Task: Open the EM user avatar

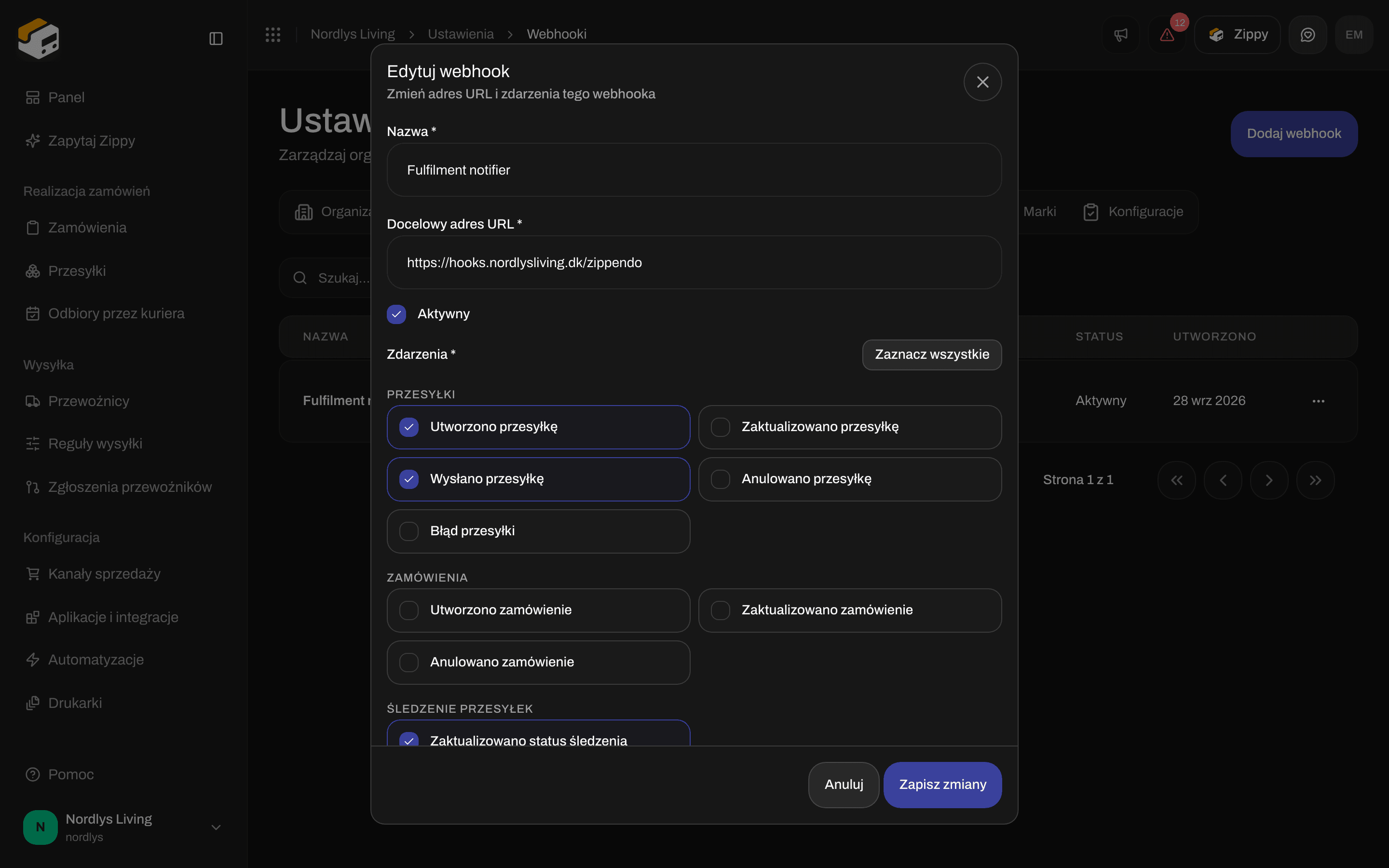Action: pos(1354,35)
